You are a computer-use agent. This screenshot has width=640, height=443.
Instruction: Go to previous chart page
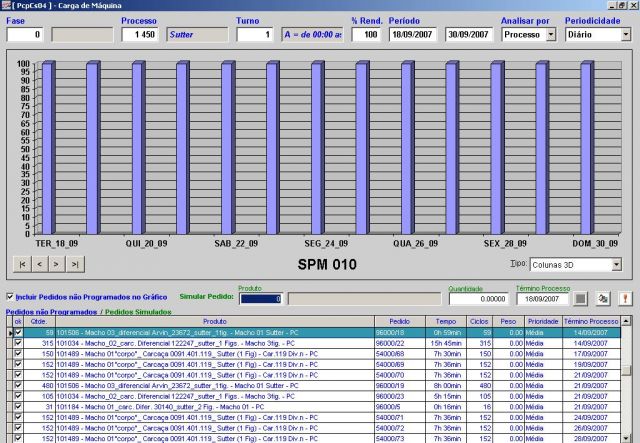pos(40,264)
